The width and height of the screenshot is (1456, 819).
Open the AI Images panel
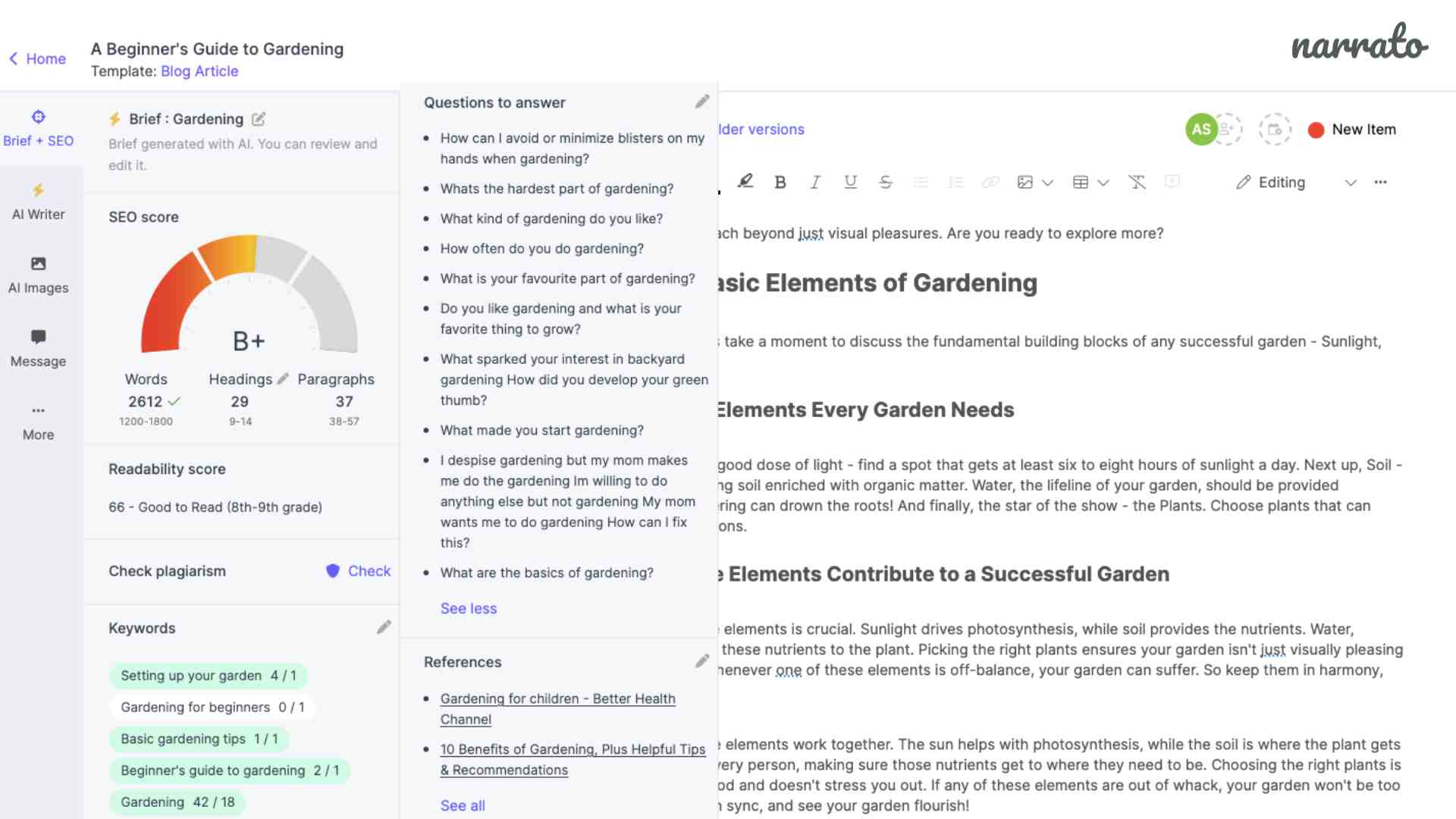(38, 272)
